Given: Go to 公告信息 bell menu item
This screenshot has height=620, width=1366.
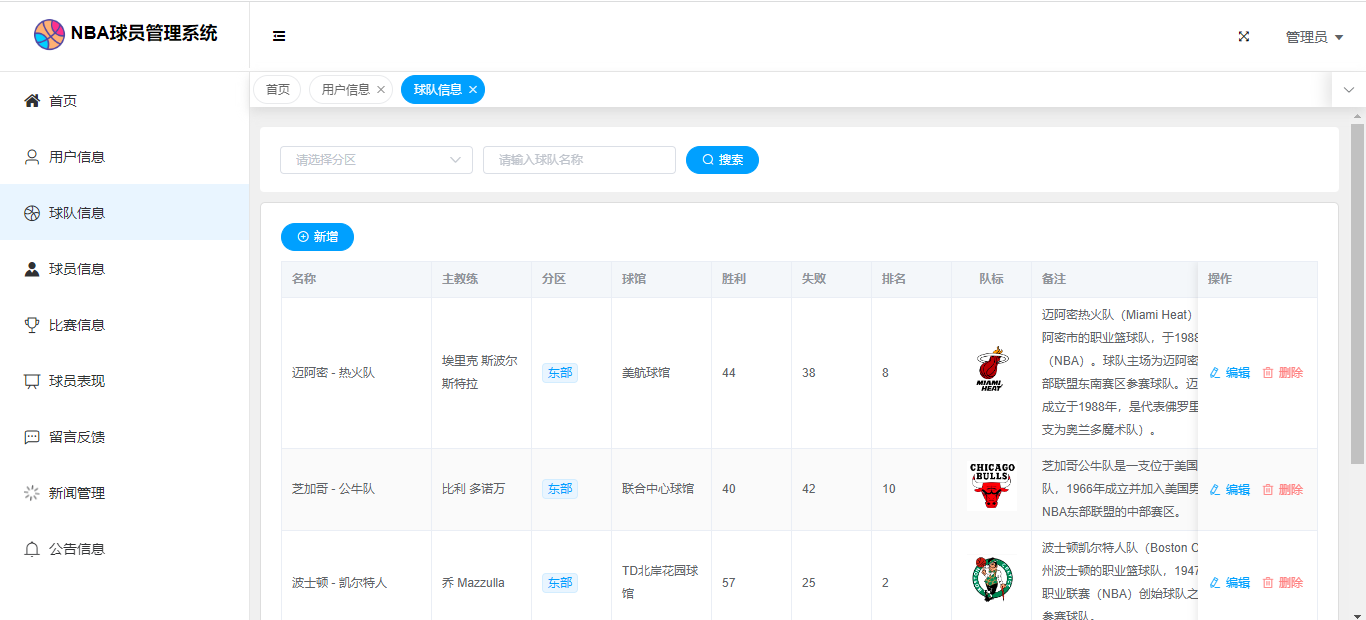Looking at the screenshot, I should pyautogui.click(x=77, y=549).
